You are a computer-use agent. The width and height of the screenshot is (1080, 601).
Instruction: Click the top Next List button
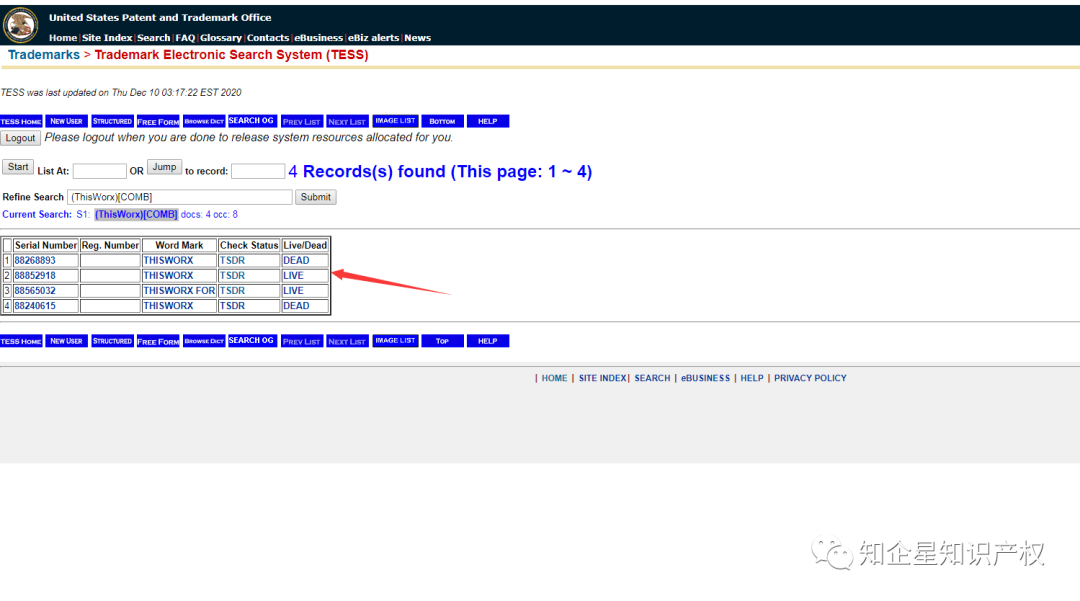click(x=347, y=121)
